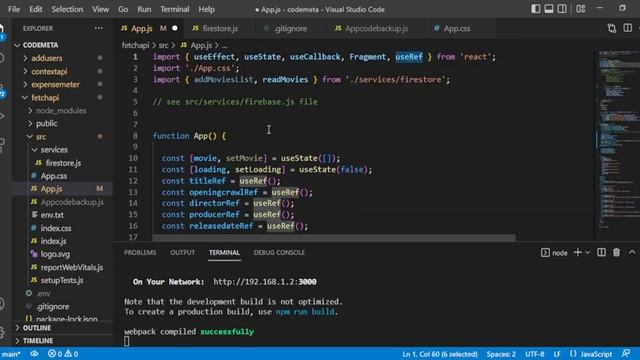Switch to App.css editor tab

click(457, 28)
